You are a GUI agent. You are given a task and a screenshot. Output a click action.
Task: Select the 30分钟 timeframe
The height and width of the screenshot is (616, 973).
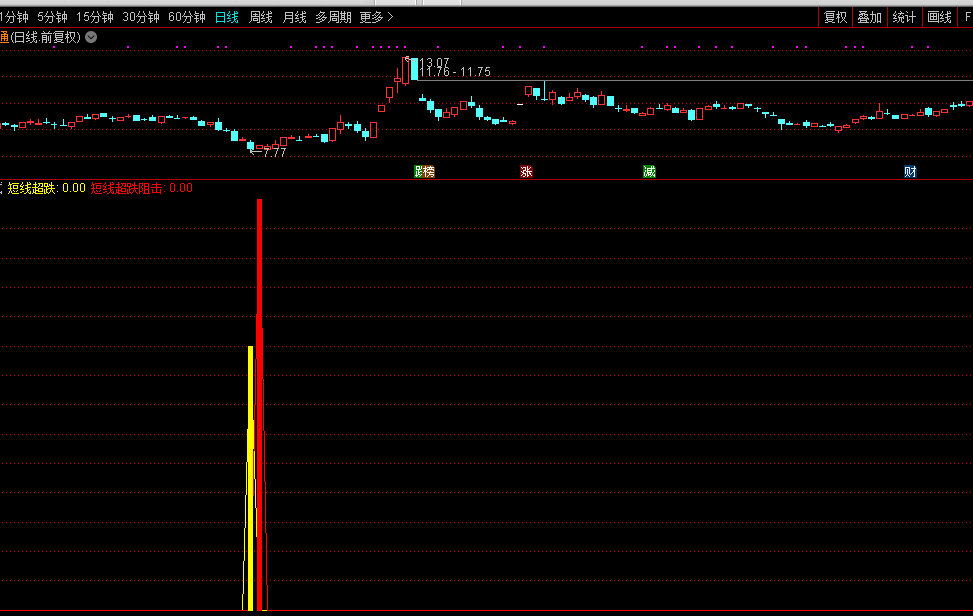pyautogui.click(x=141, y=17)
